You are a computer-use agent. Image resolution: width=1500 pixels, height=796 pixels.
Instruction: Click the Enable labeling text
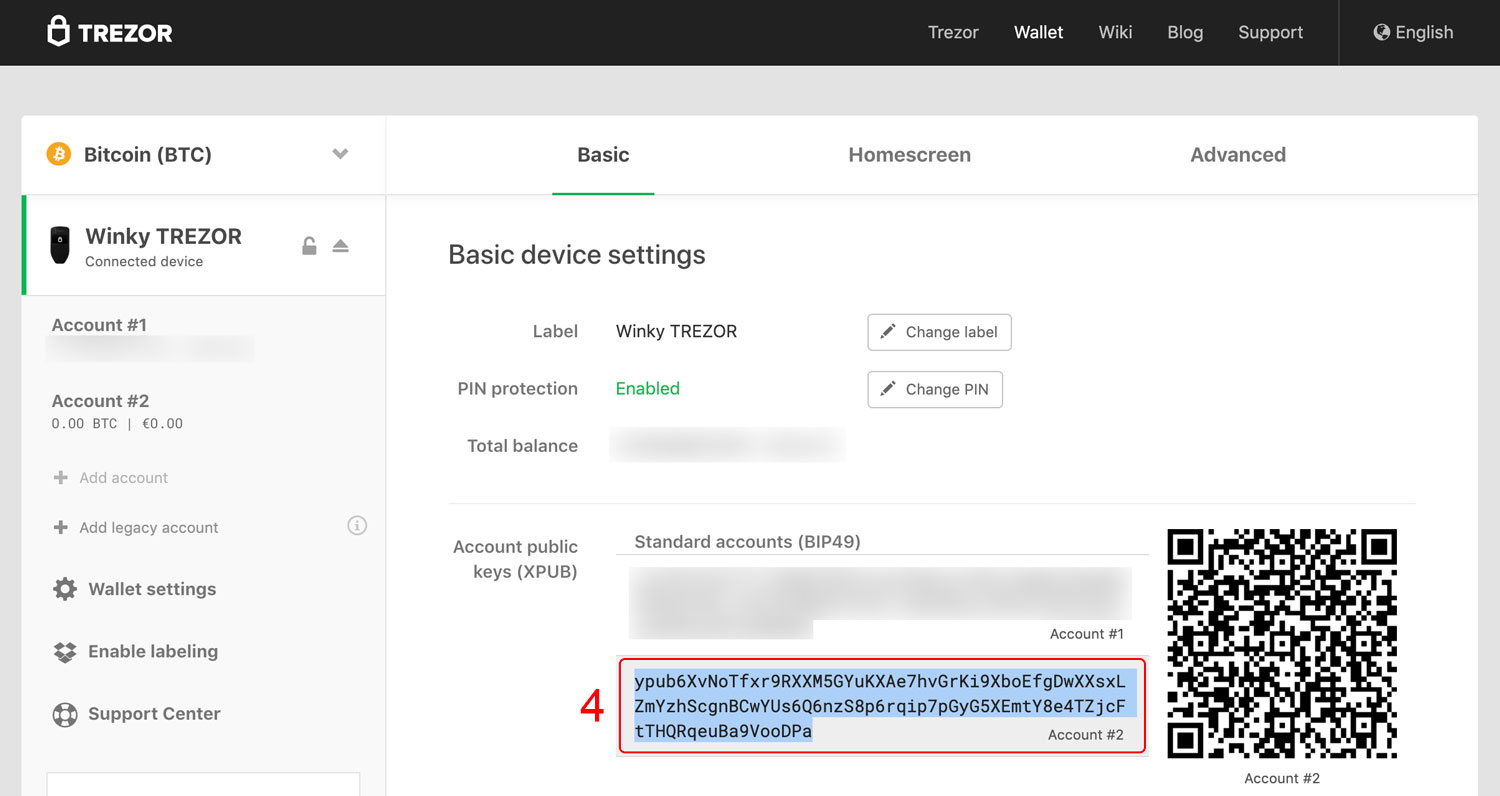(x=153, y=652)
